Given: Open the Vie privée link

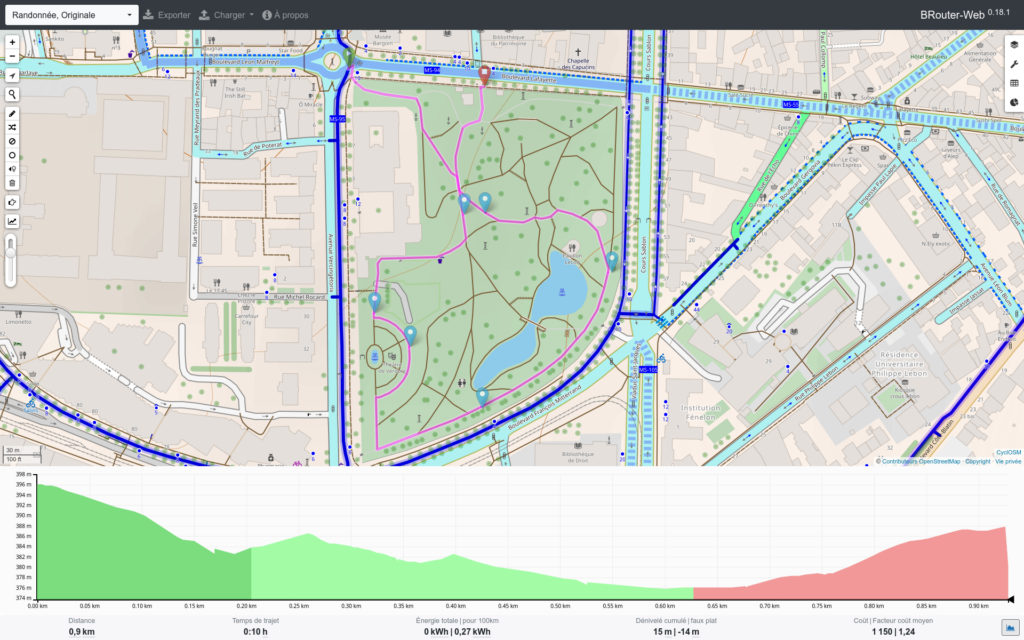Looking at the screenshot, I should pos(1008,462).
